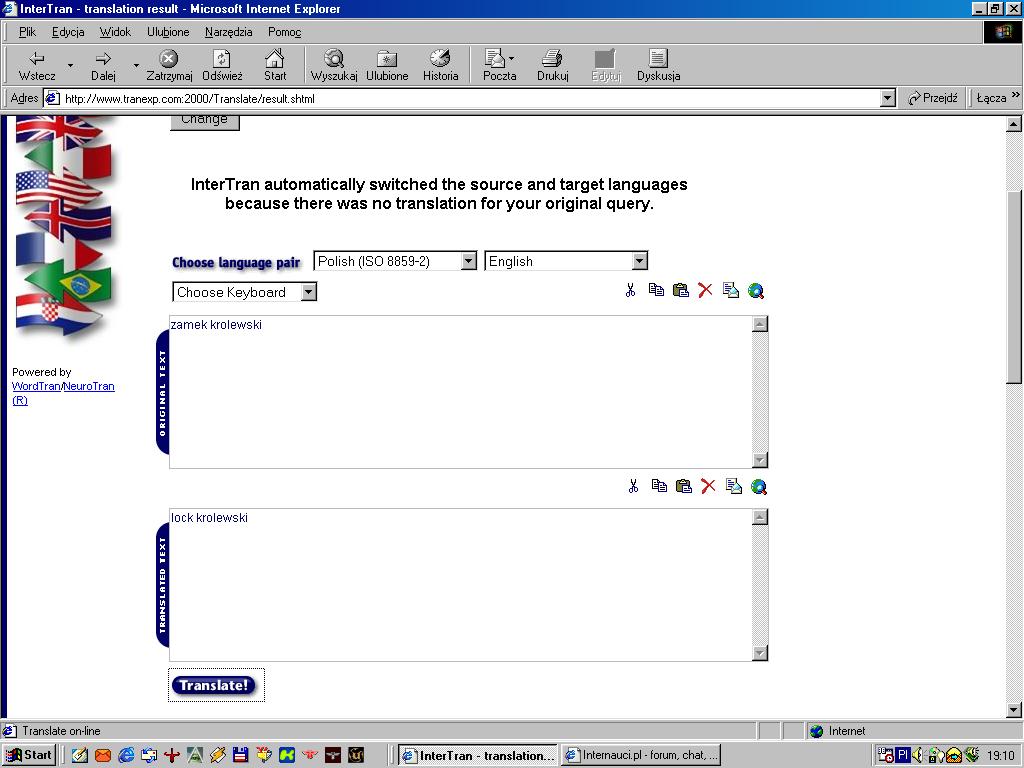This screenshot has height=768, width=1024.
Task: Cut text using scissors above original text box
Action: click(x=630, y=290)
